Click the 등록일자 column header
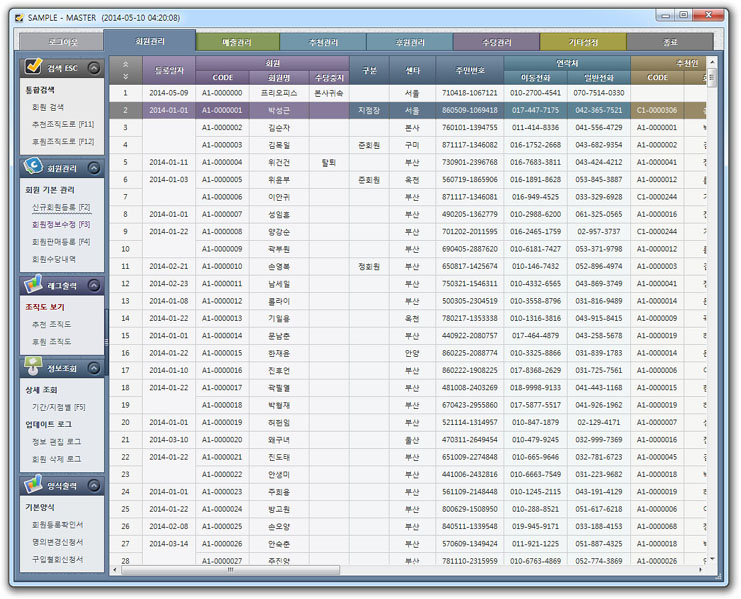The image size is (741, 599). click(x=169, y=70)
